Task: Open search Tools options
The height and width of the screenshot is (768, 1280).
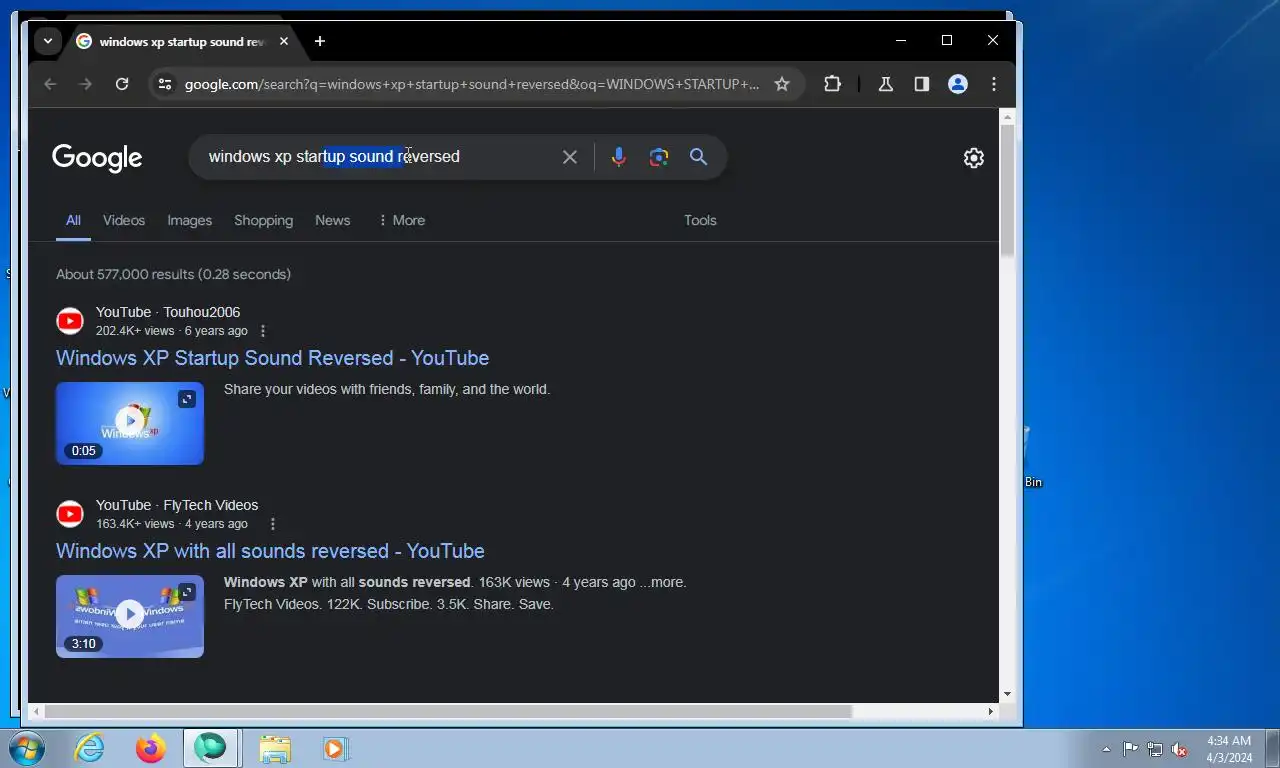Action: pos(700,220)
